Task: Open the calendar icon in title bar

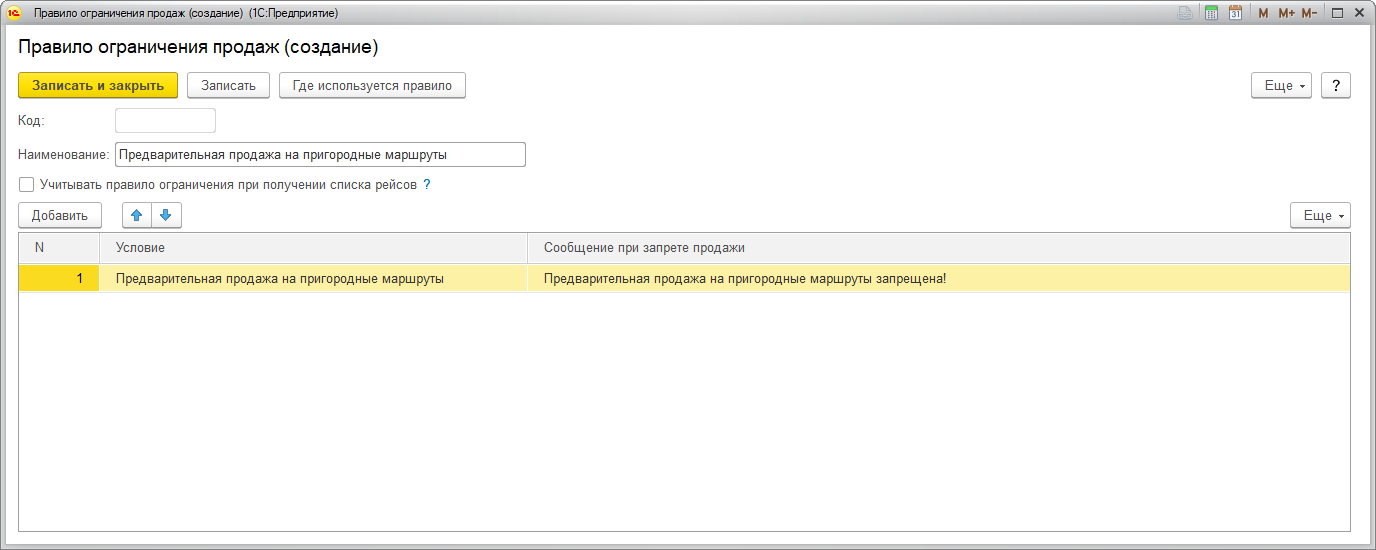Action: click(1235, 13)
